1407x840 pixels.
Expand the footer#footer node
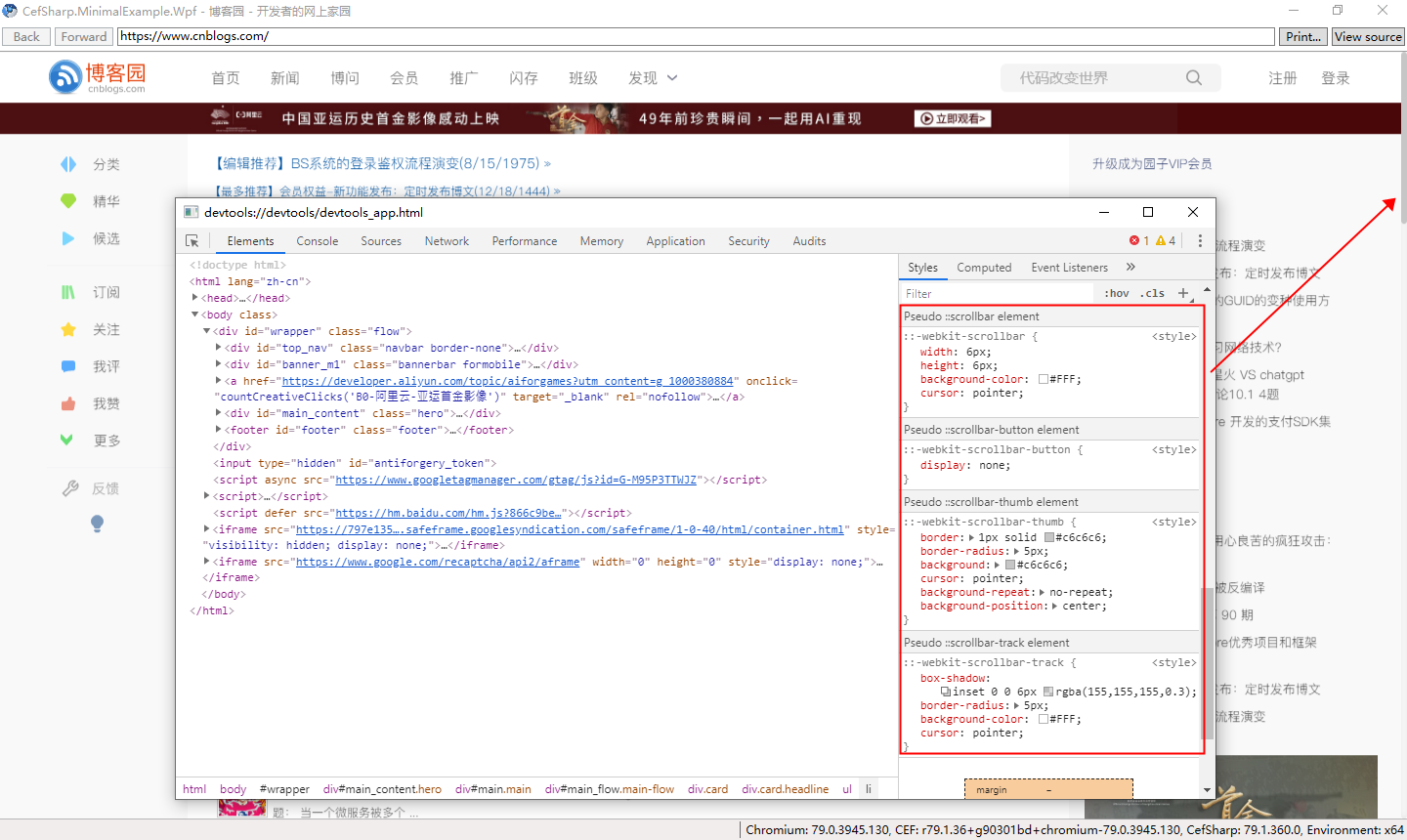(218, 430)
